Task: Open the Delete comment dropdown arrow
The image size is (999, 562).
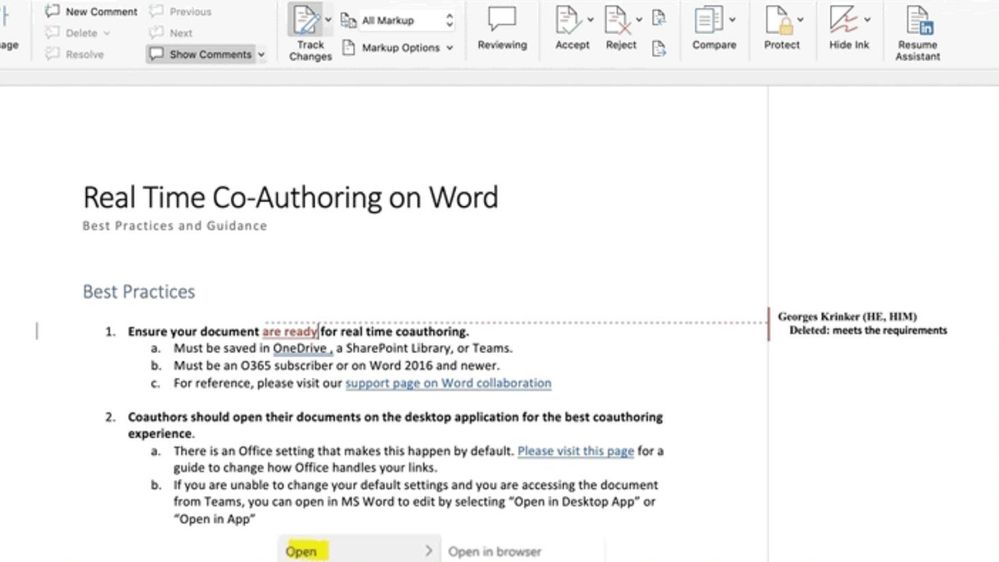Action: (107, 33)
